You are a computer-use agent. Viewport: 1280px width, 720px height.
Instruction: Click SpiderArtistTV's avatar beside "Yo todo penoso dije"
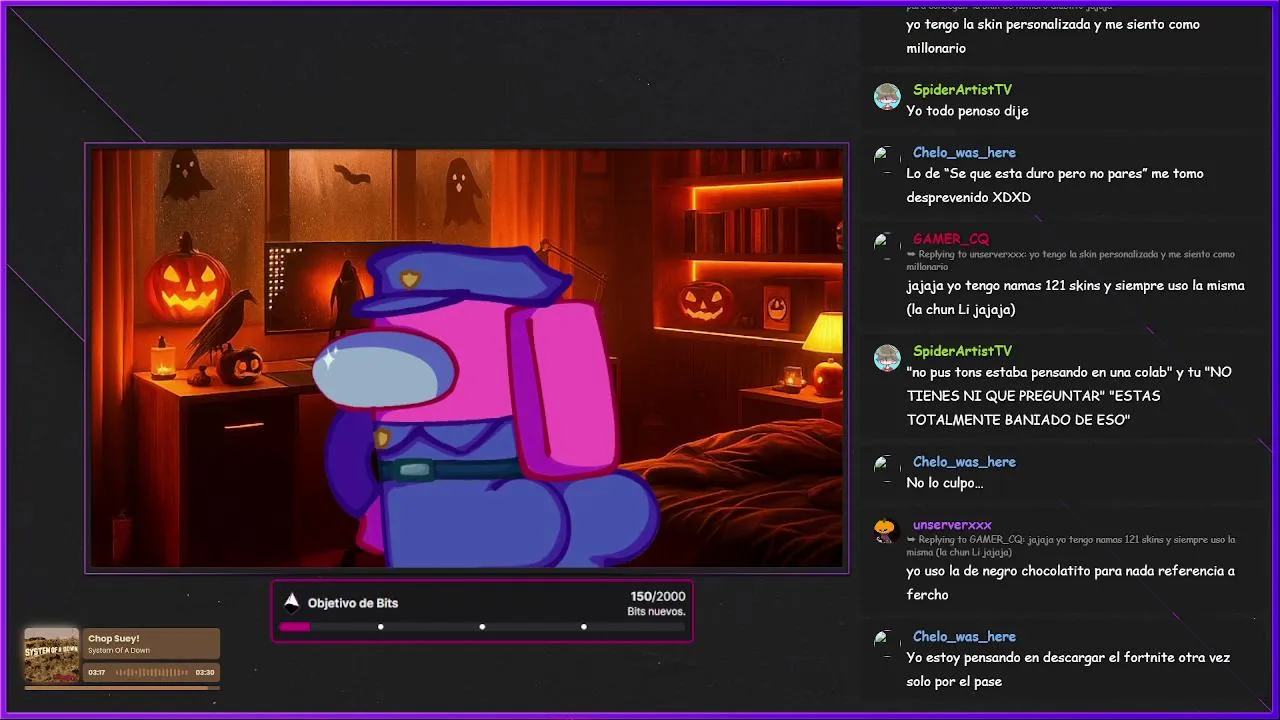[887, 97]
